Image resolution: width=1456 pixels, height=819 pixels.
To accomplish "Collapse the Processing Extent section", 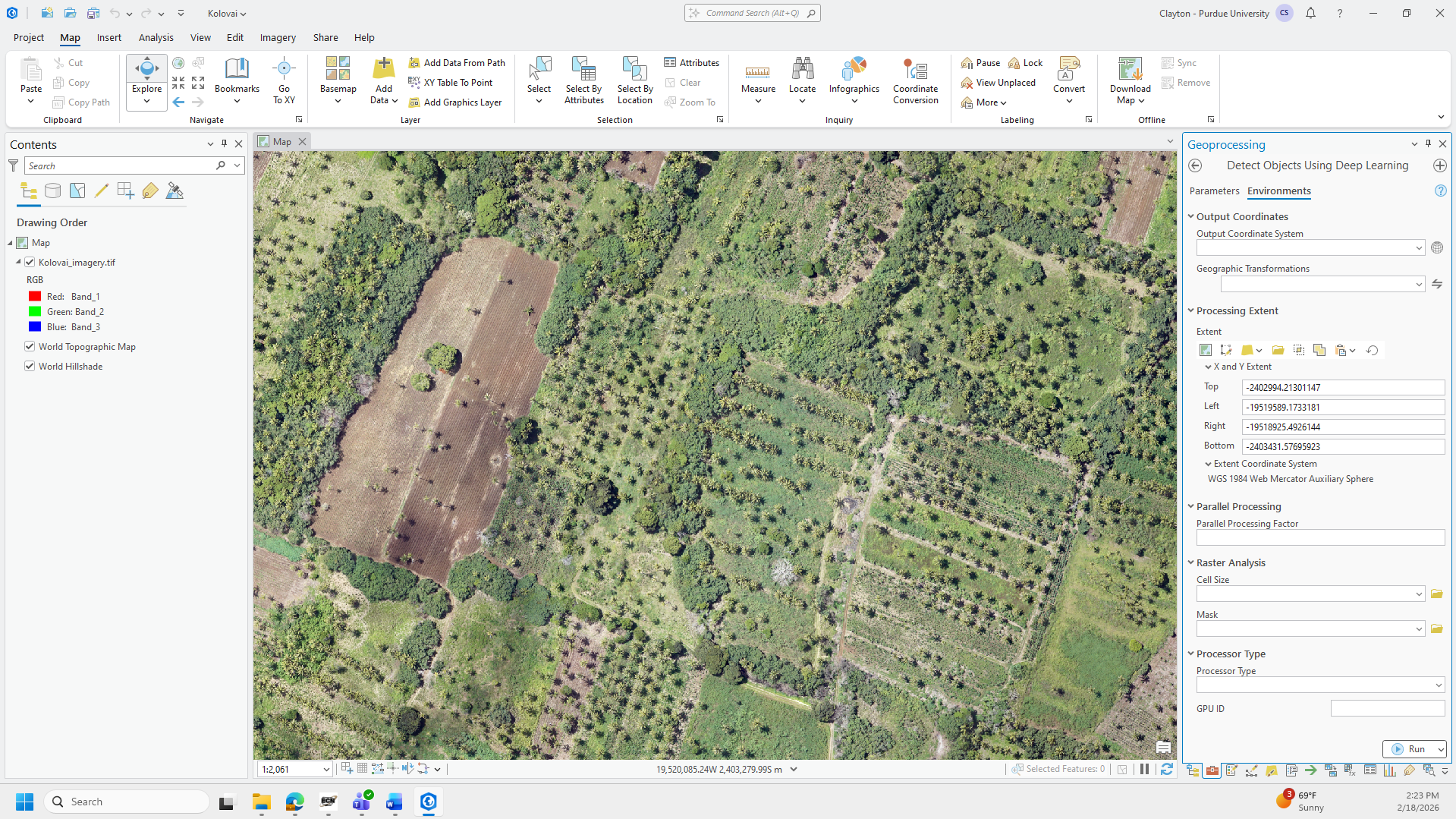I will click(1191, 311).
